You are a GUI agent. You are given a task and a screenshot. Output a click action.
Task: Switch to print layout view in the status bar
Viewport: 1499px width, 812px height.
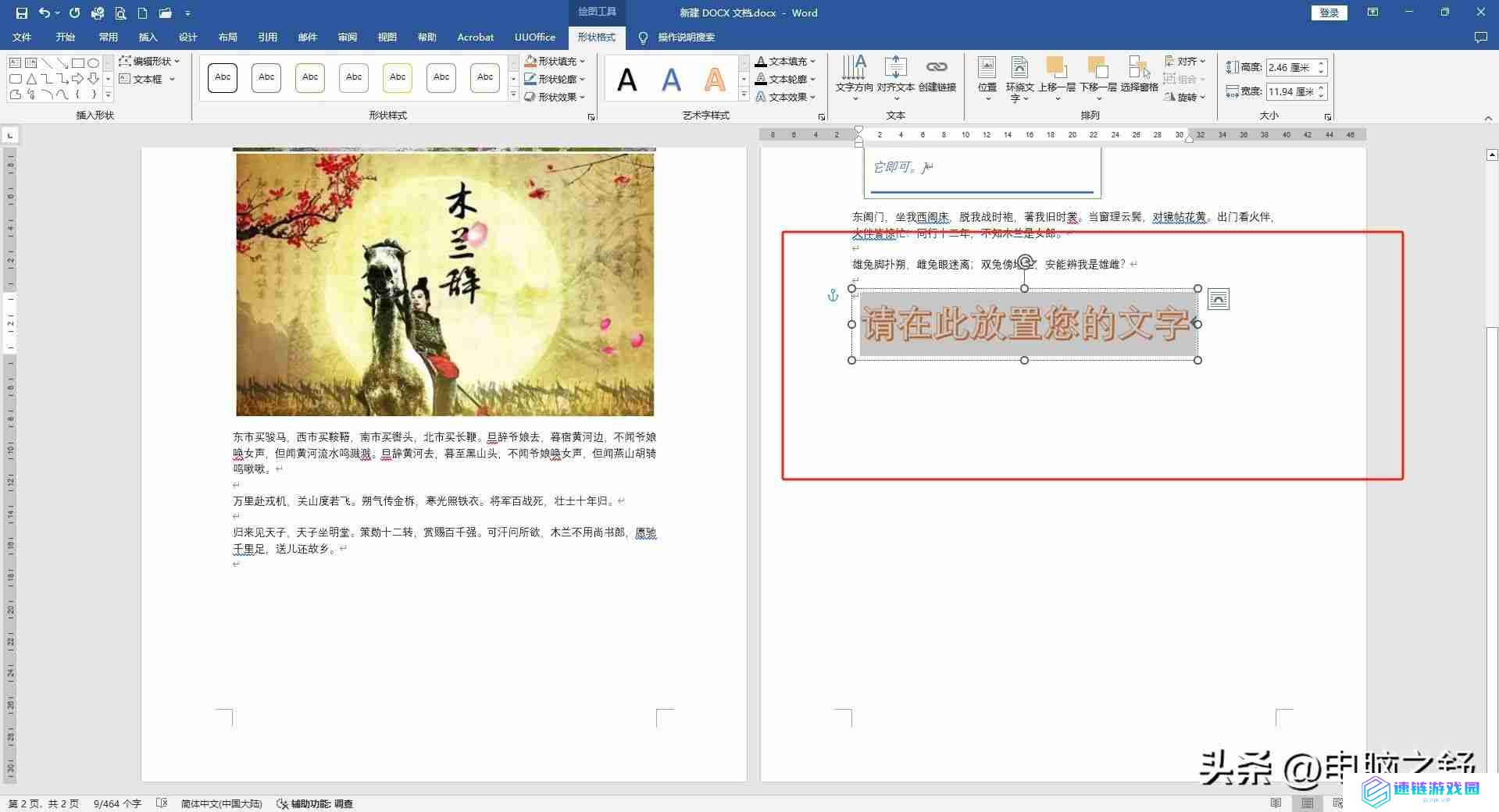coord(1307,803)
